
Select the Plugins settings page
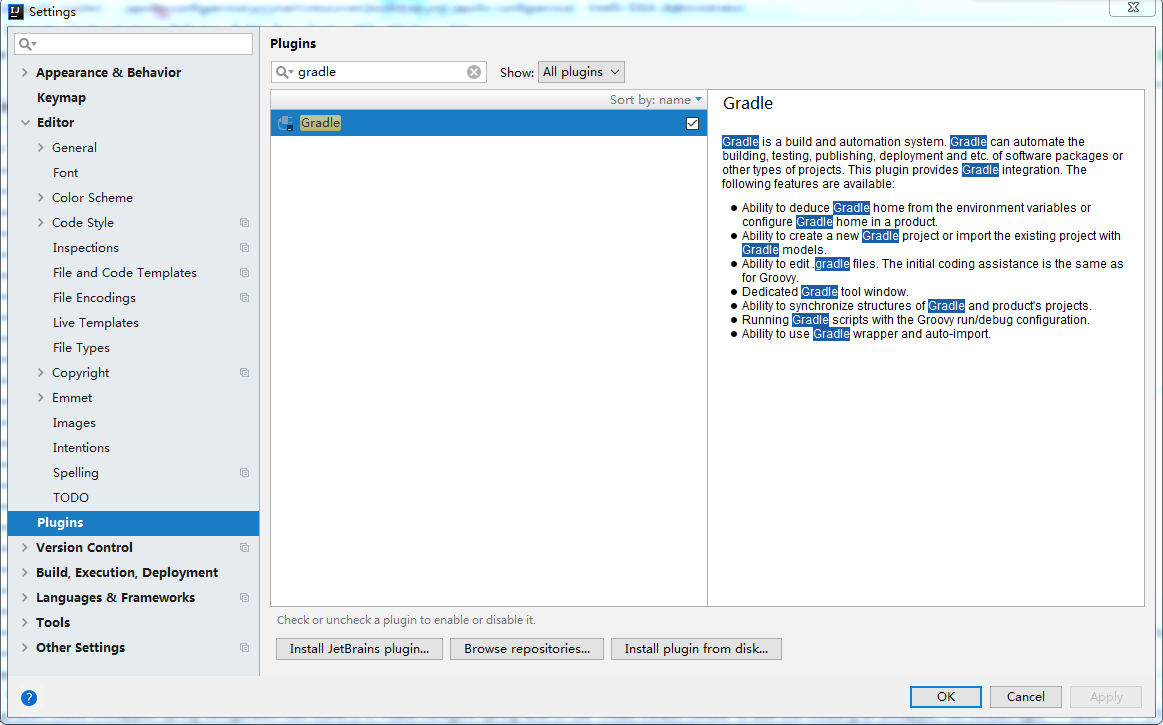[x=134, y=522]
